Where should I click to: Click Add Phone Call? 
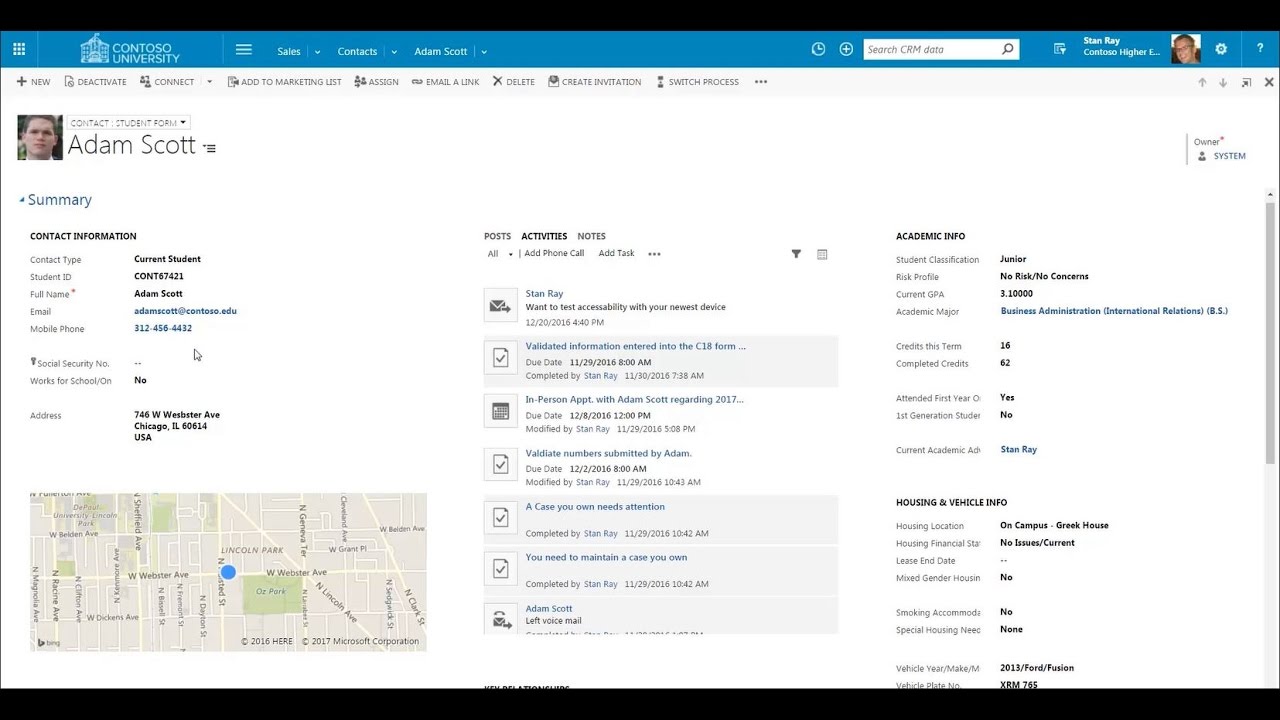click(554, 253)
